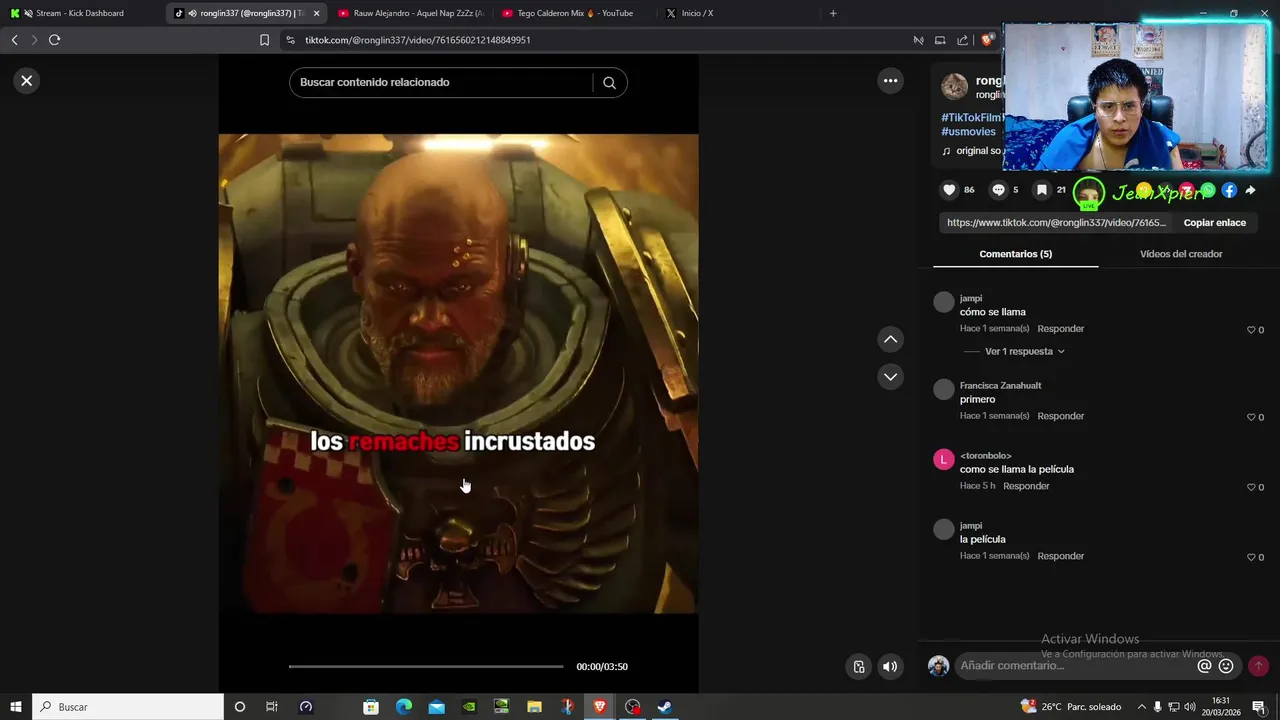Close the TikTok video viewer

[x=27, y=81]
